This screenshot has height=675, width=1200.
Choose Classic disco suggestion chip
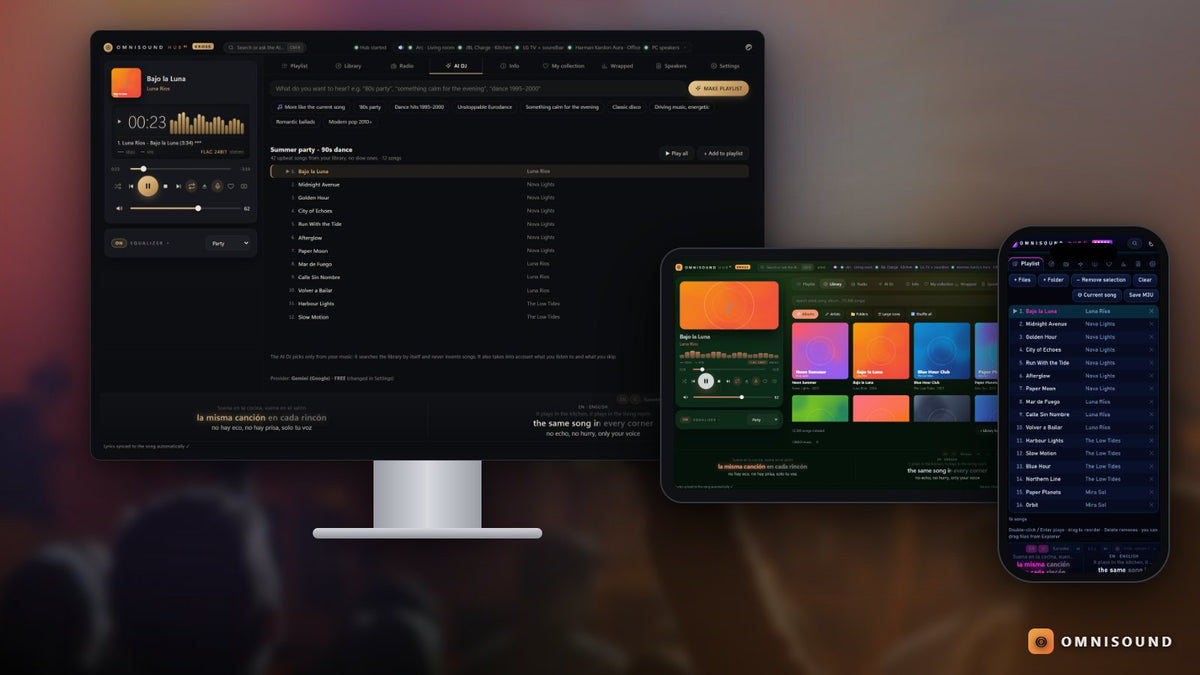coord(627,107)
